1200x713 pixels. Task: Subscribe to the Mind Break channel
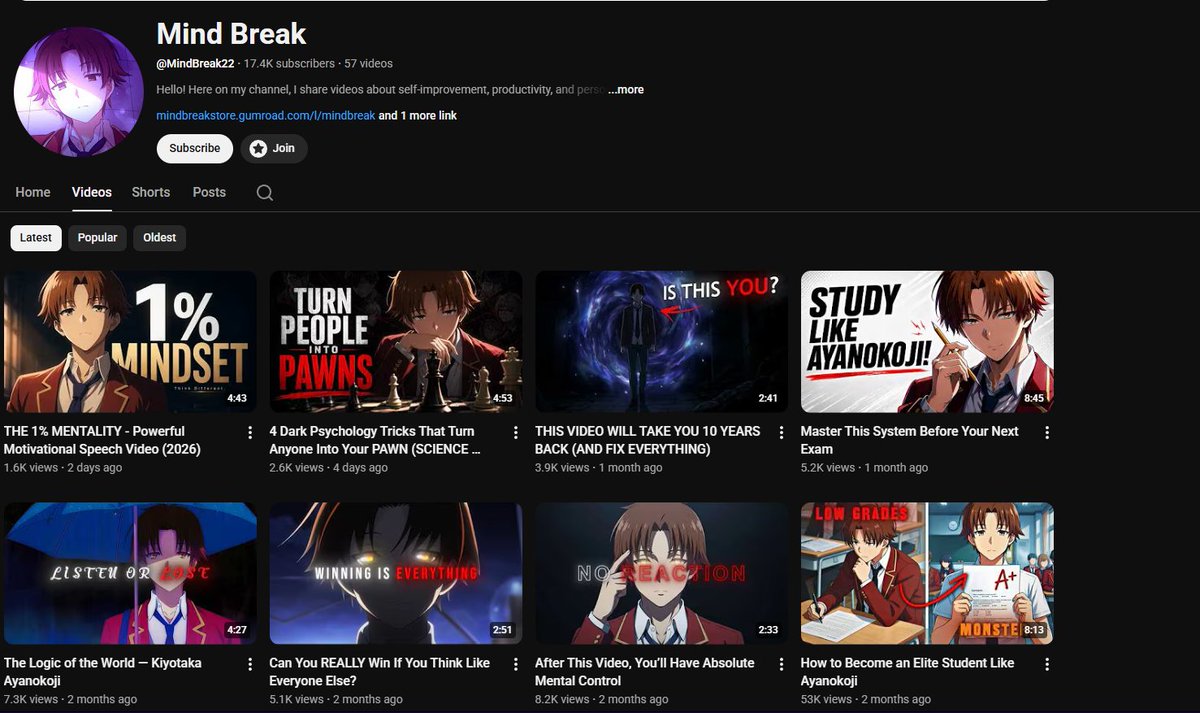[x=195, y=148]
